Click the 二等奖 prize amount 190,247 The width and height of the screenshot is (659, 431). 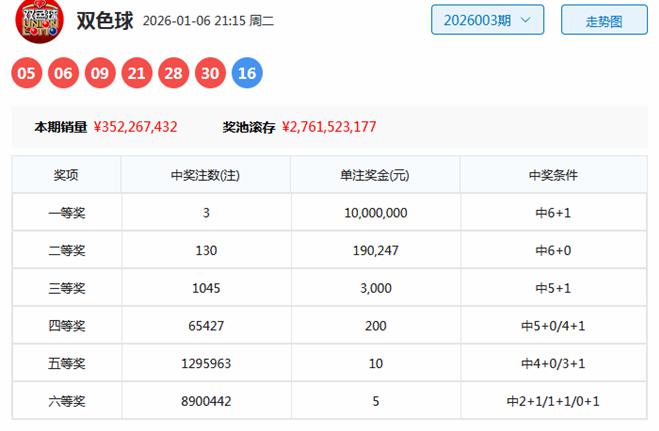click(x=375, y=250)
